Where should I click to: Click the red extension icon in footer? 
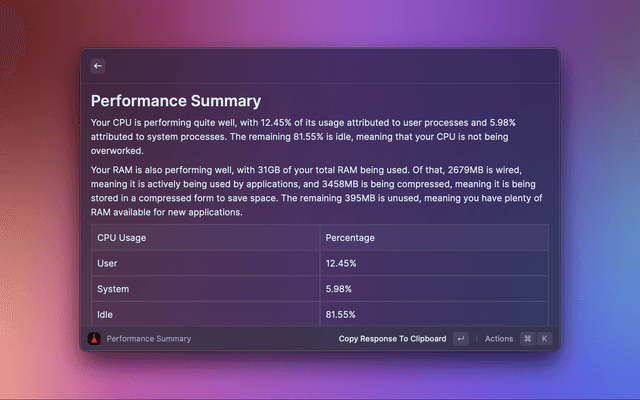coord(94,339)
